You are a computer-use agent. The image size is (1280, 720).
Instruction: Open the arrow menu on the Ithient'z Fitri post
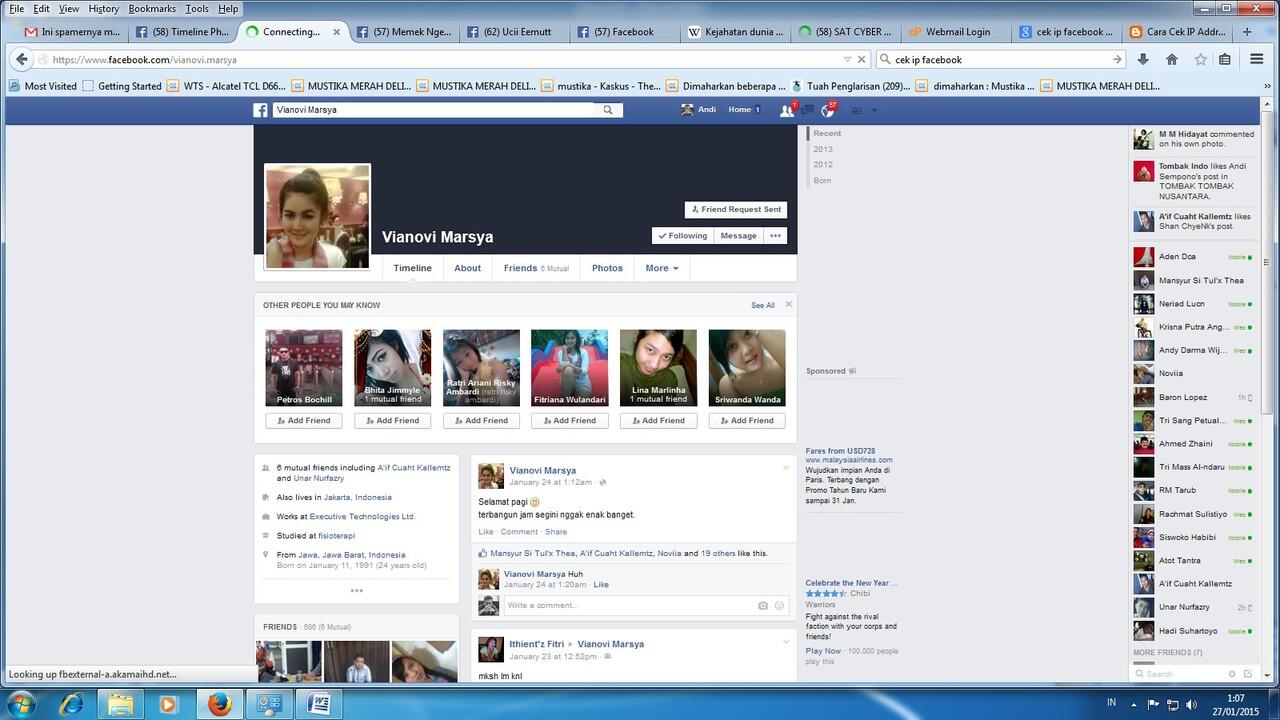coord(786,642)
